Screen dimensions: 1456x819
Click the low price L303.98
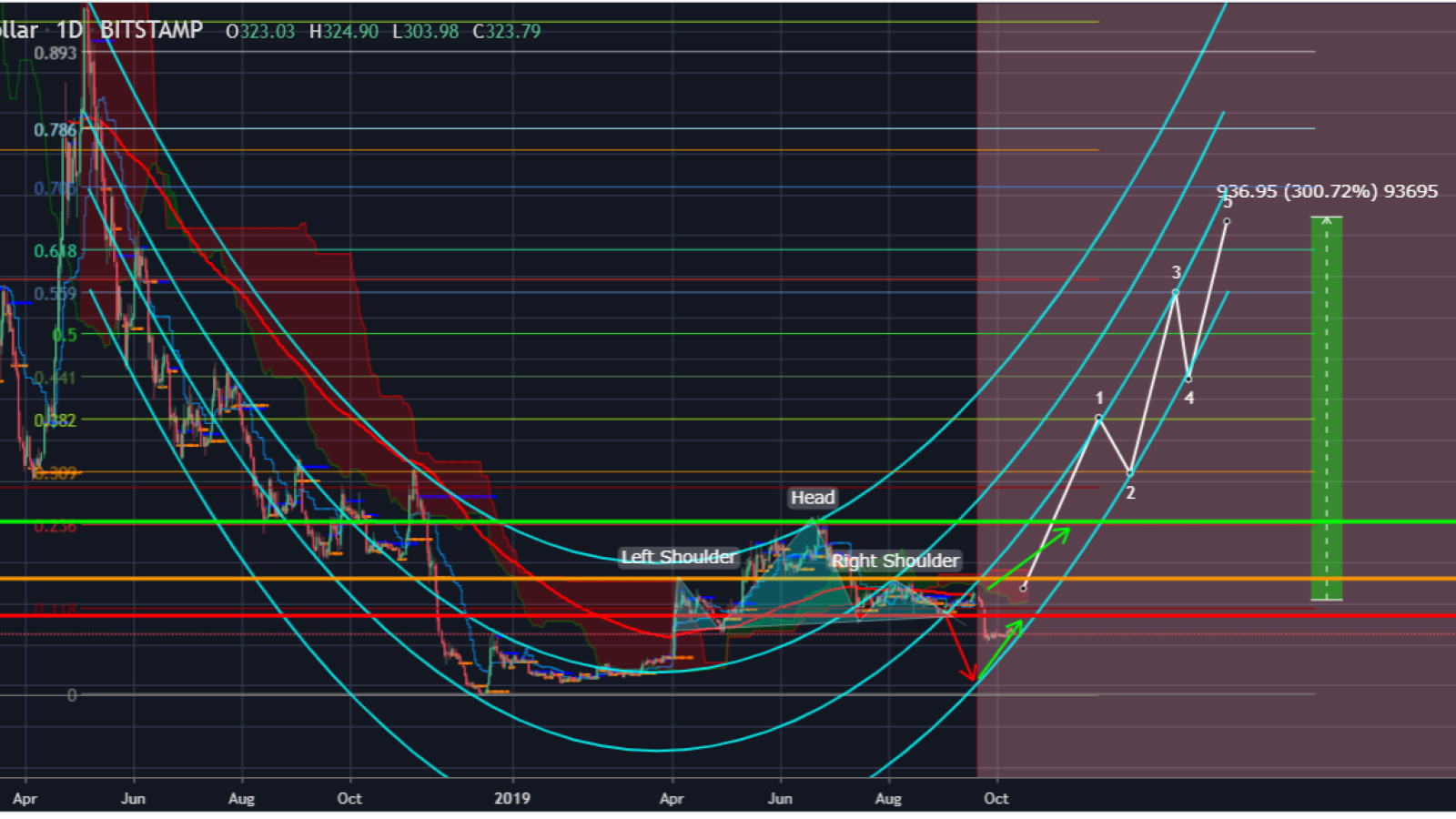426,32
